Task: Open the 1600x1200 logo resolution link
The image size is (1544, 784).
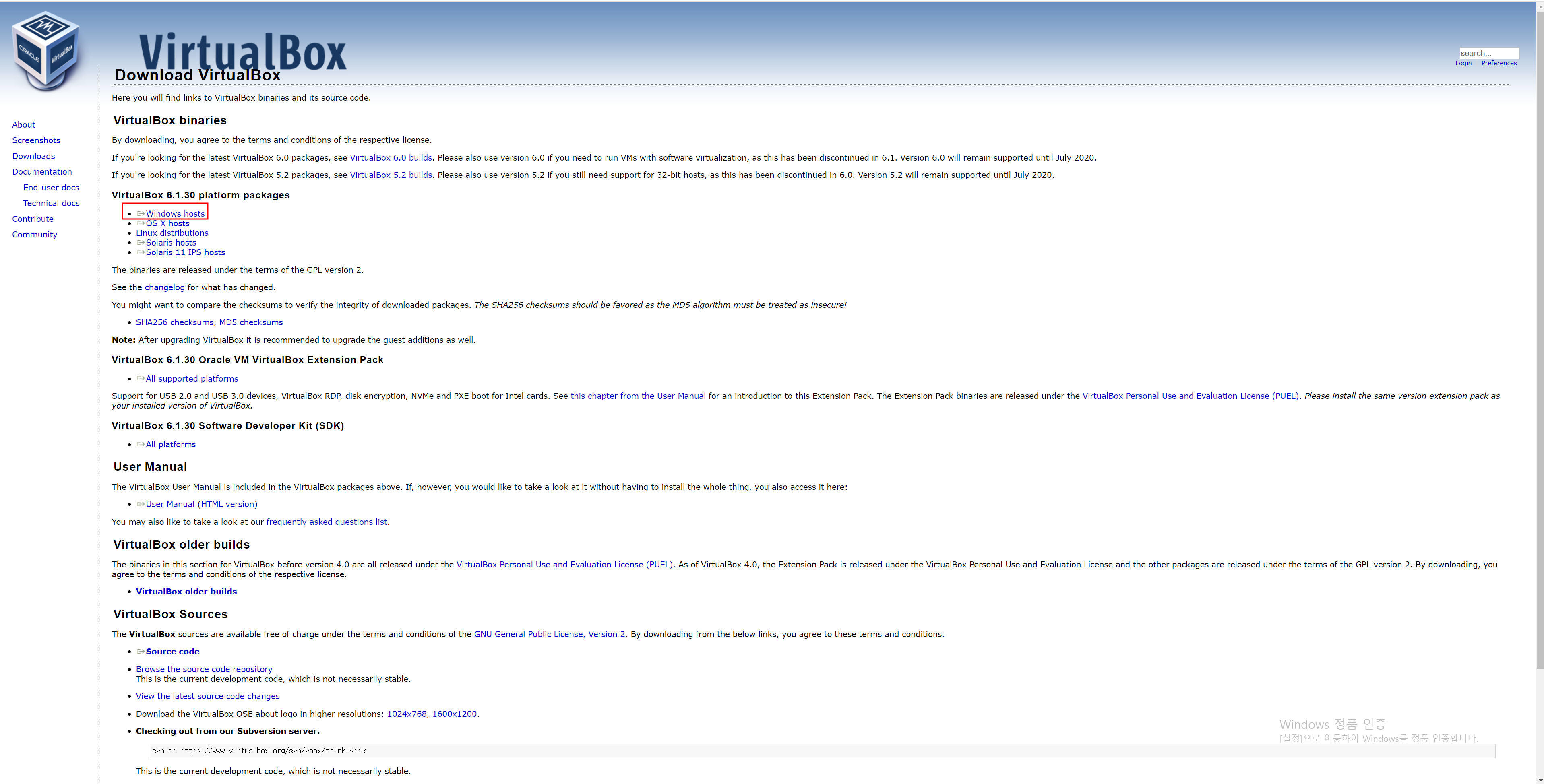Action: [x=454, y=714]
